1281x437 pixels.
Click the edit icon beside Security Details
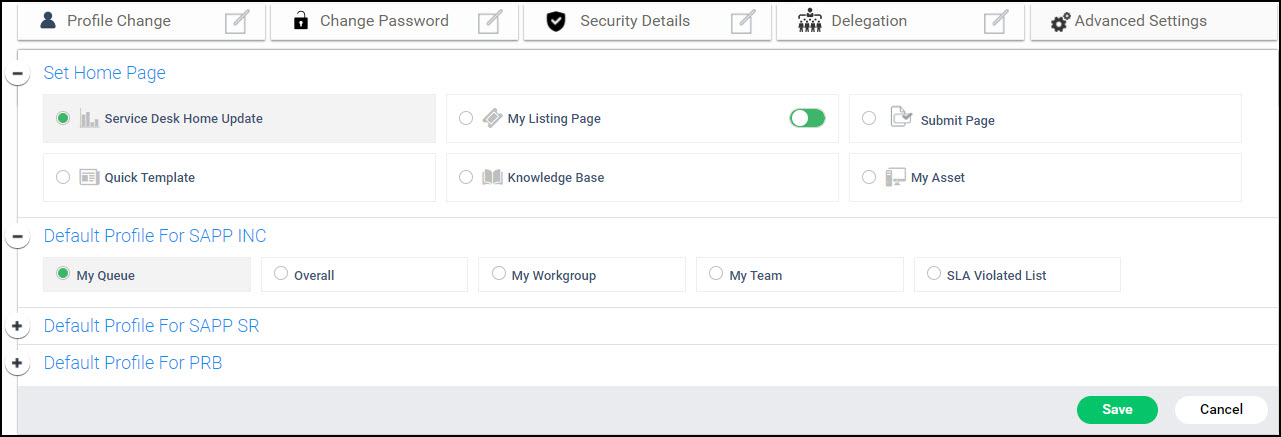[x=742, y=21]
